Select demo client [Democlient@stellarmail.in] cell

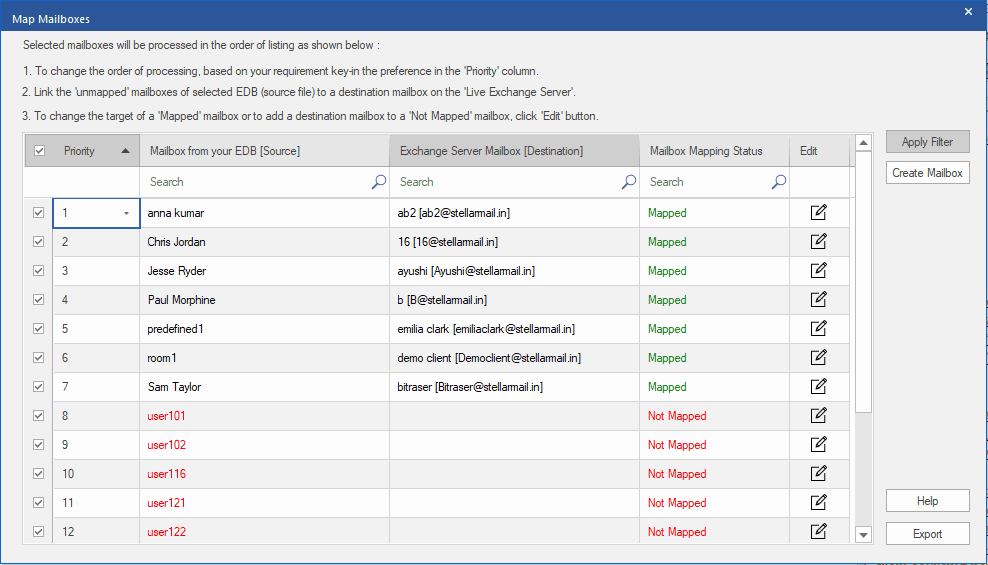point(514,358)
